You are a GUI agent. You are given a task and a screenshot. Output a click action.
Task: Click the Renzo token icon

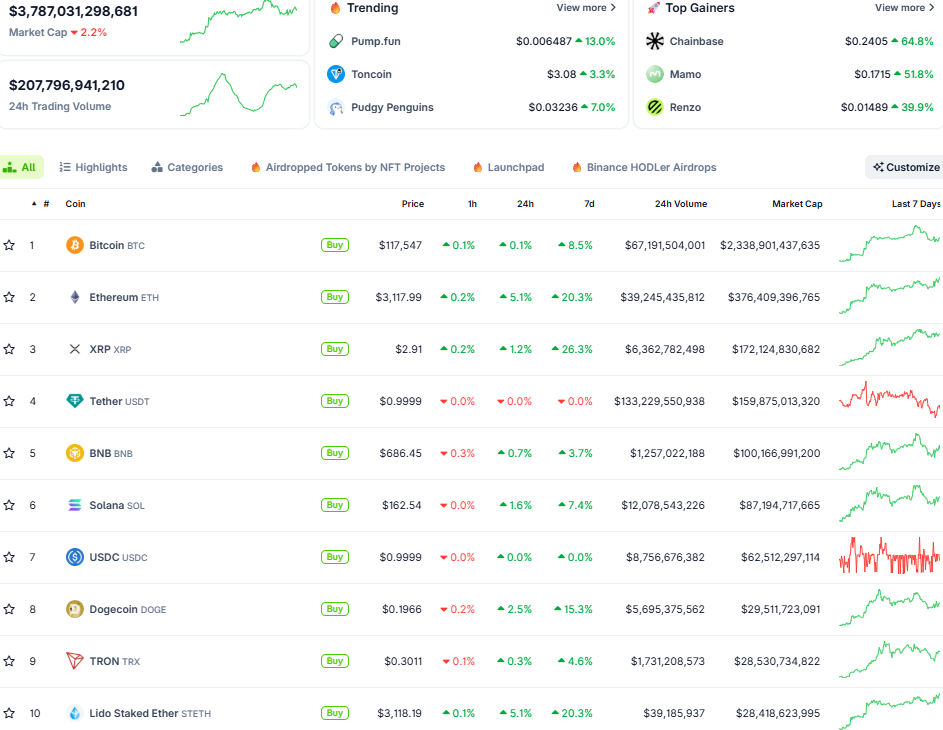tap(655, 105)
